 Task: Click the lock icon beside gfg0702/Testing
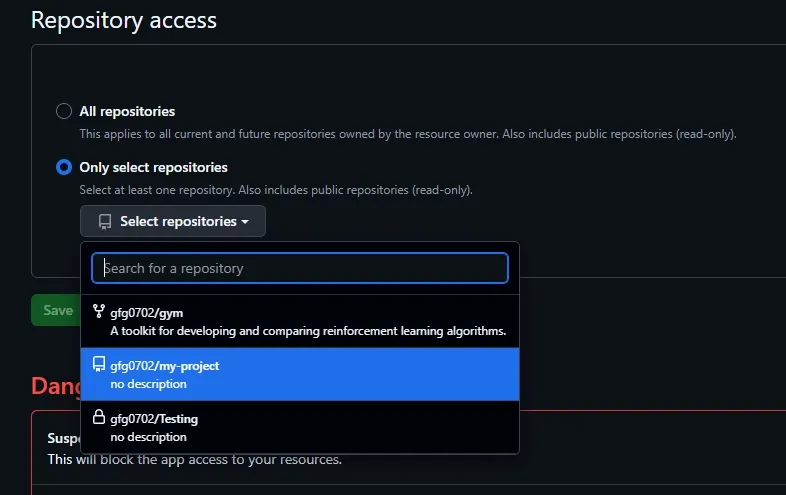[98, 417]
